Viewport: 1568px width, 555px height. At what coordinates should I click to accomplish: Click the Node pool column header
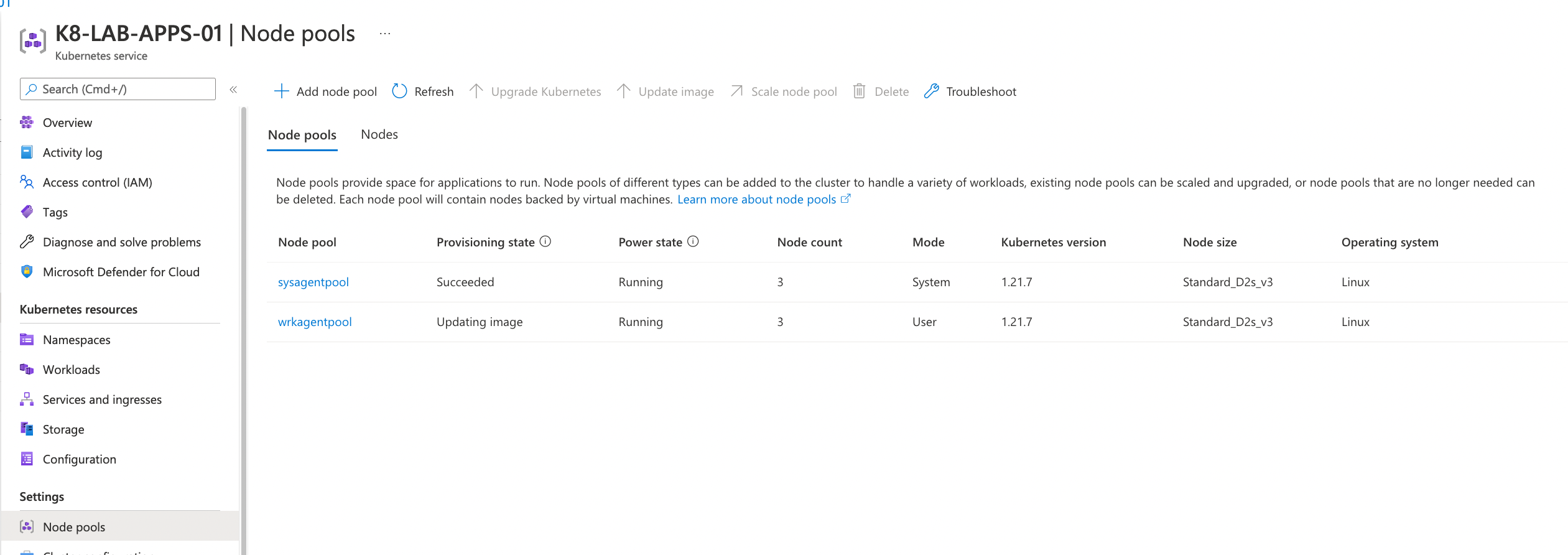tap(307, 242)
